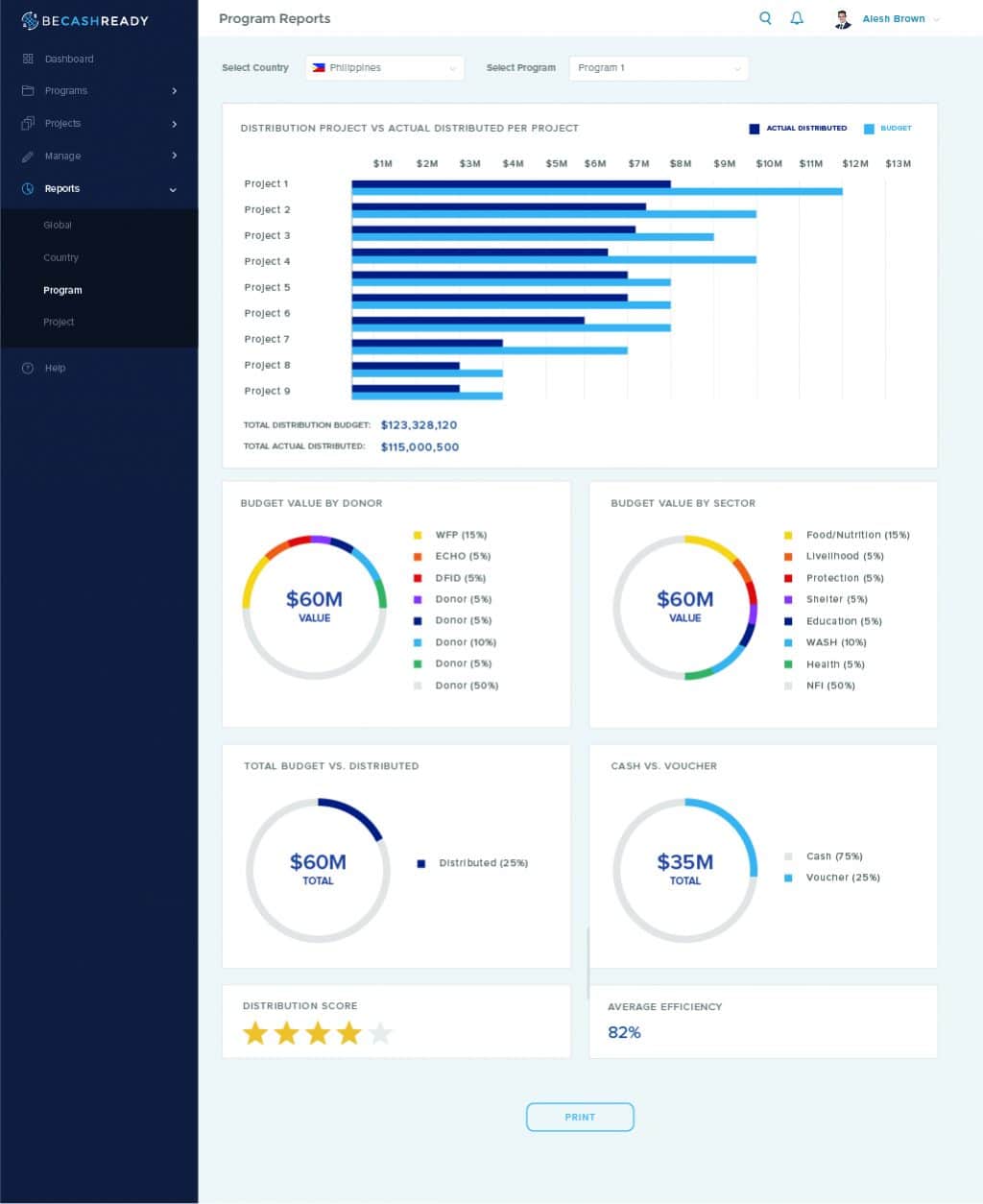
Task: Click the first distribution score star
Action: point(255,1033)
